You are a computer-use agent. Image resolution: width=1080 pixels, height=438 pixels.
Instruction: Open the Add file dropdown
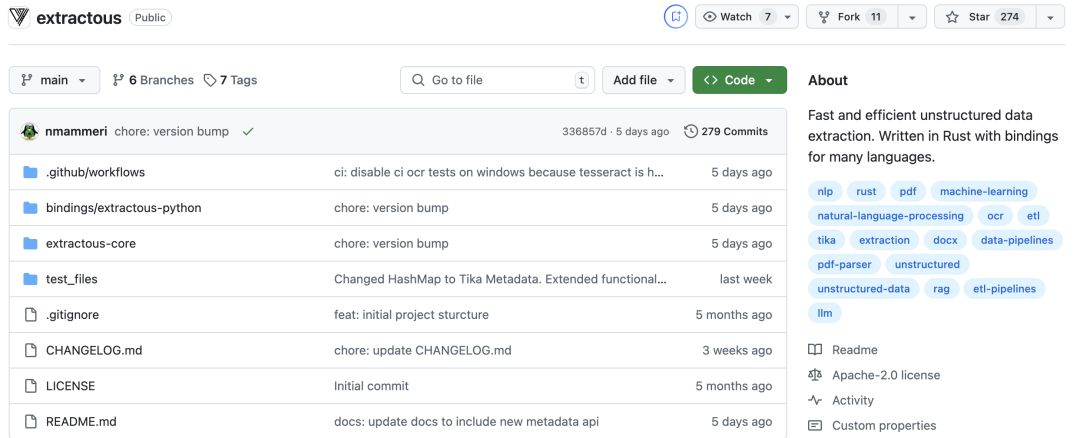643,80
